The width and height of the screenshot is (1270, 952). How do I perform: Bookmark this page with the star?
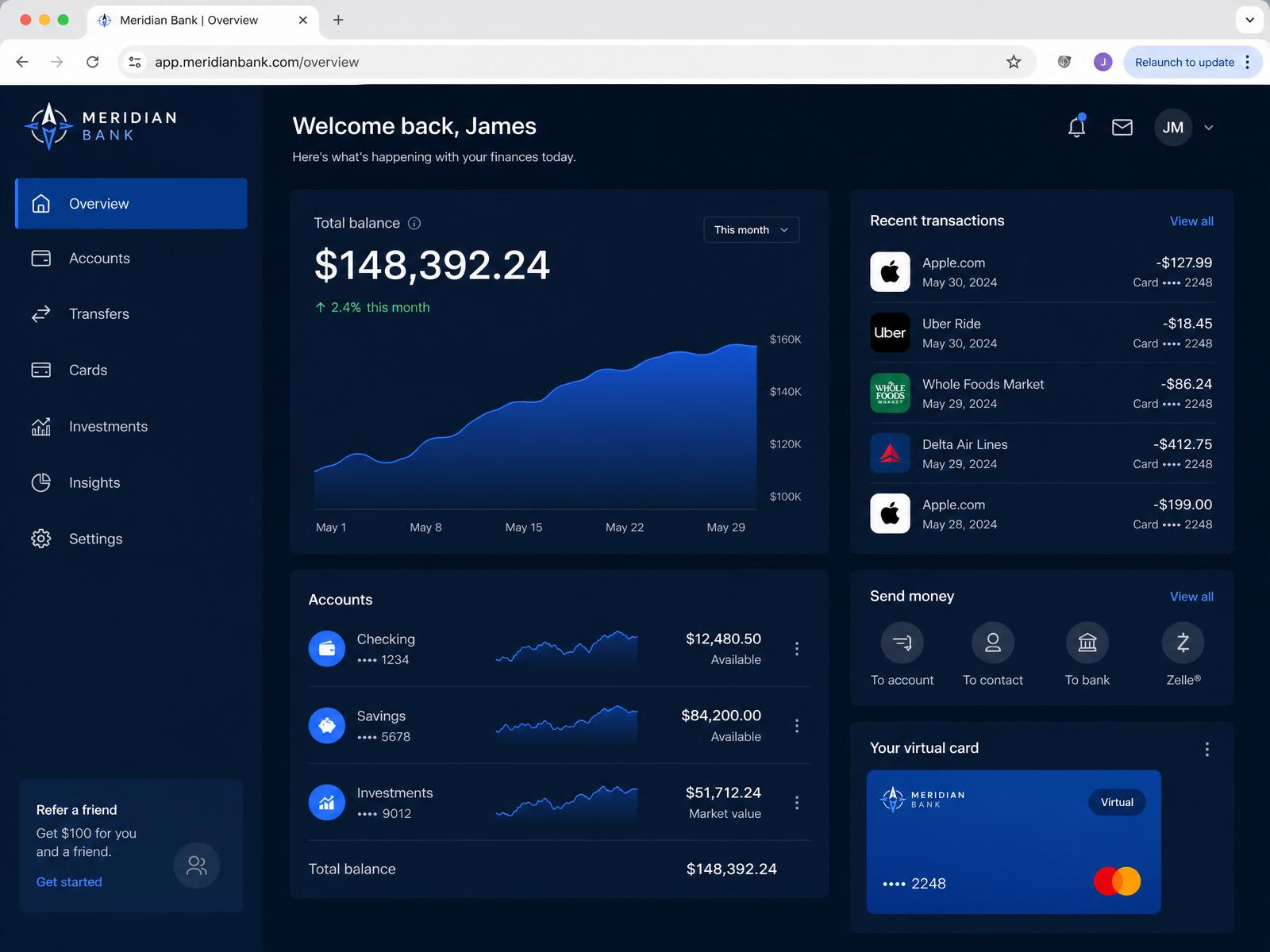tap(1014, 62)
